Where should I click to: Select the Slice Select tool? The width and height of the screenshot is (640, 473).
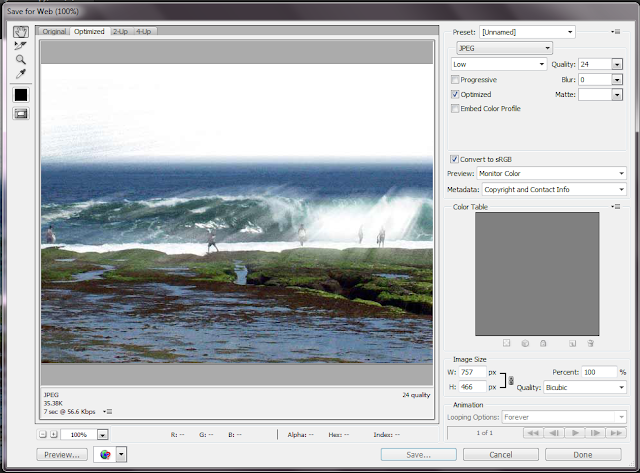point(20,46)
